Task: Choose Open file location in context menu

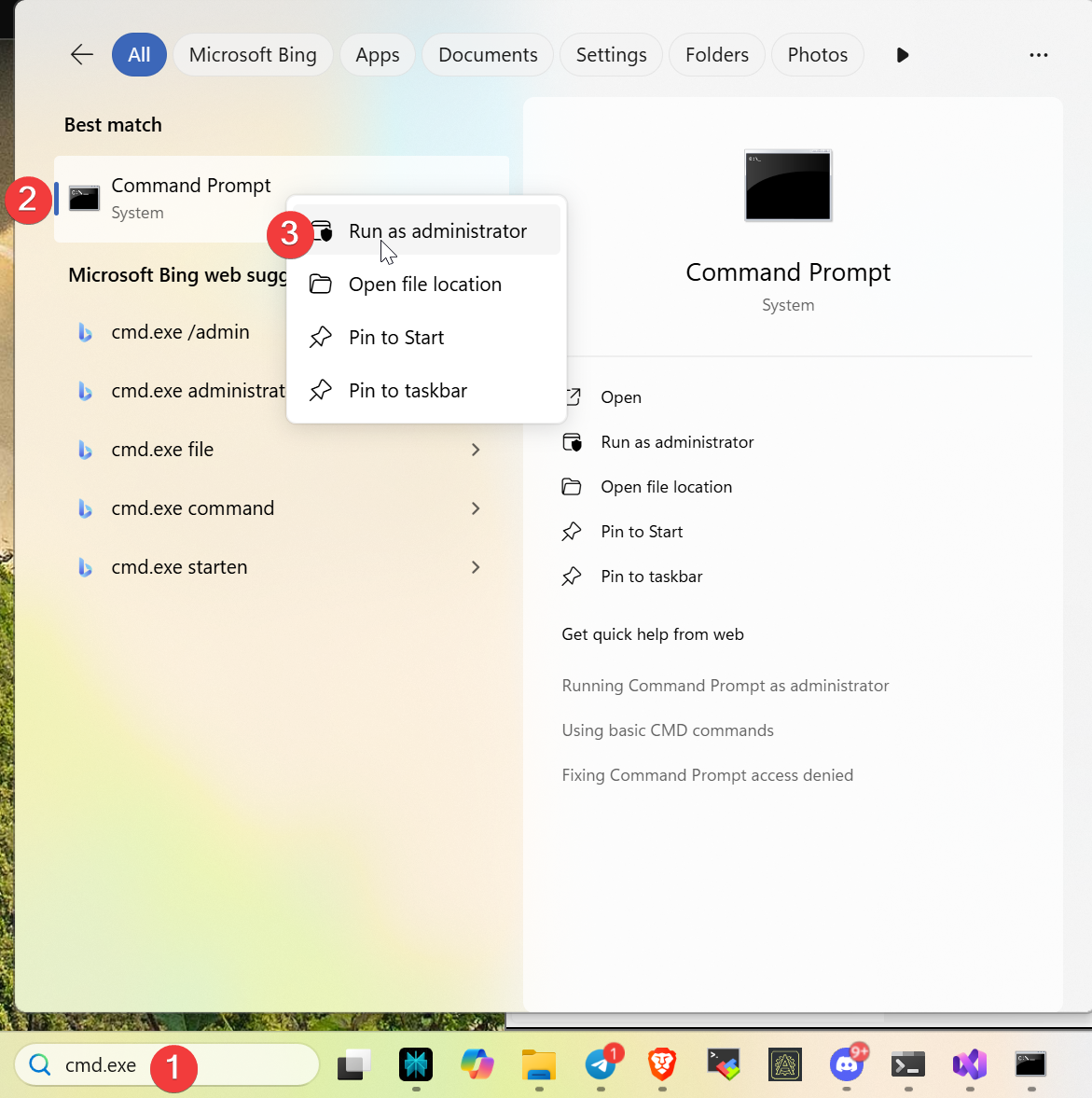Action: click(424, 285)
